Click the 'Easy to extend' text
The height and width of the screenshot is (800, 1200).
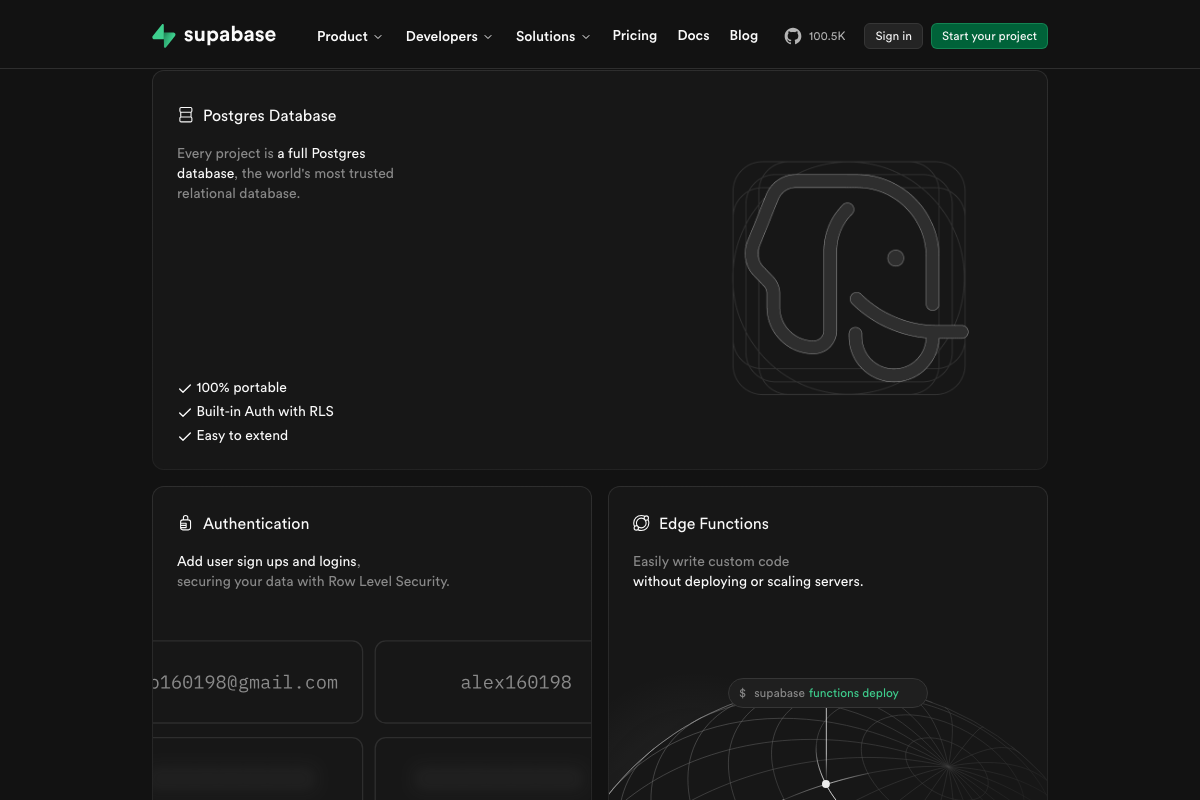(242, 435)
